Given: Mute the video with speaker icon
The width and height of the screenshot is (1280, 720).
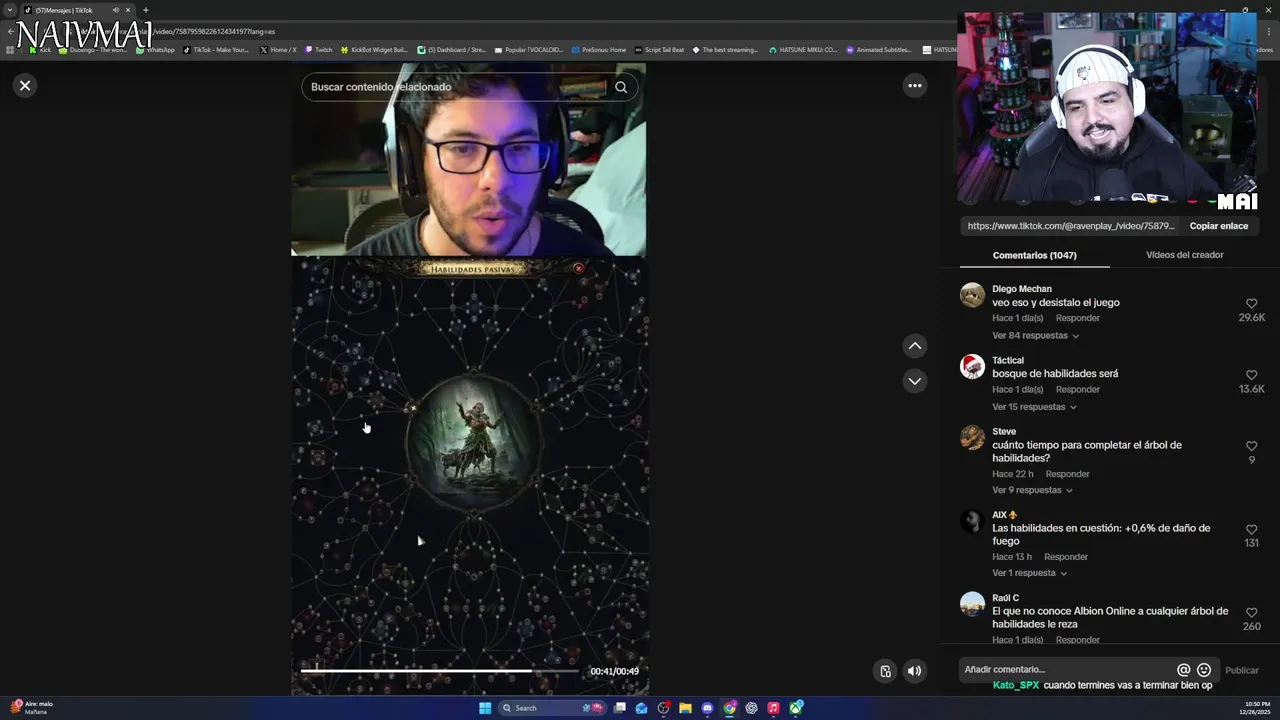Looking at the screenshot, I should [914, 671].
